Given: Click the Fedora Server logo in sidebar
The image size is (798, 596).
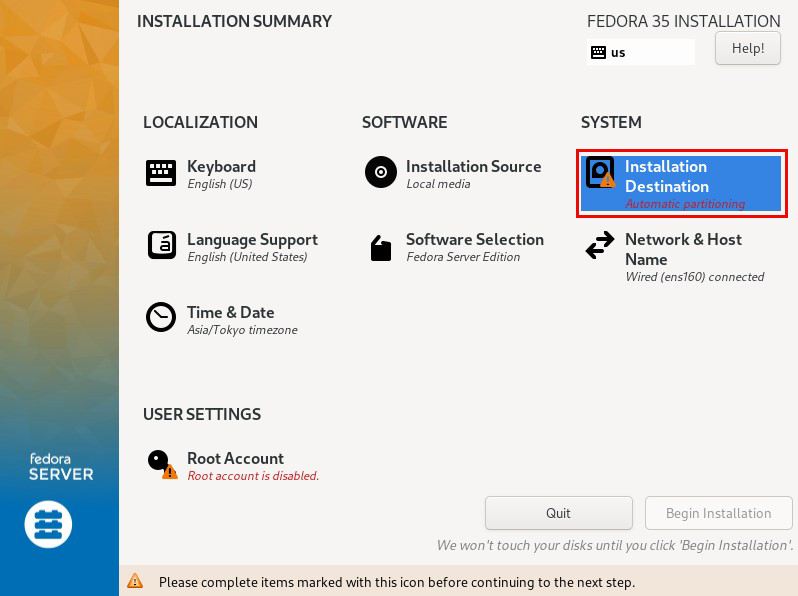Looking at the screenshot, I should tap(48, 524).
